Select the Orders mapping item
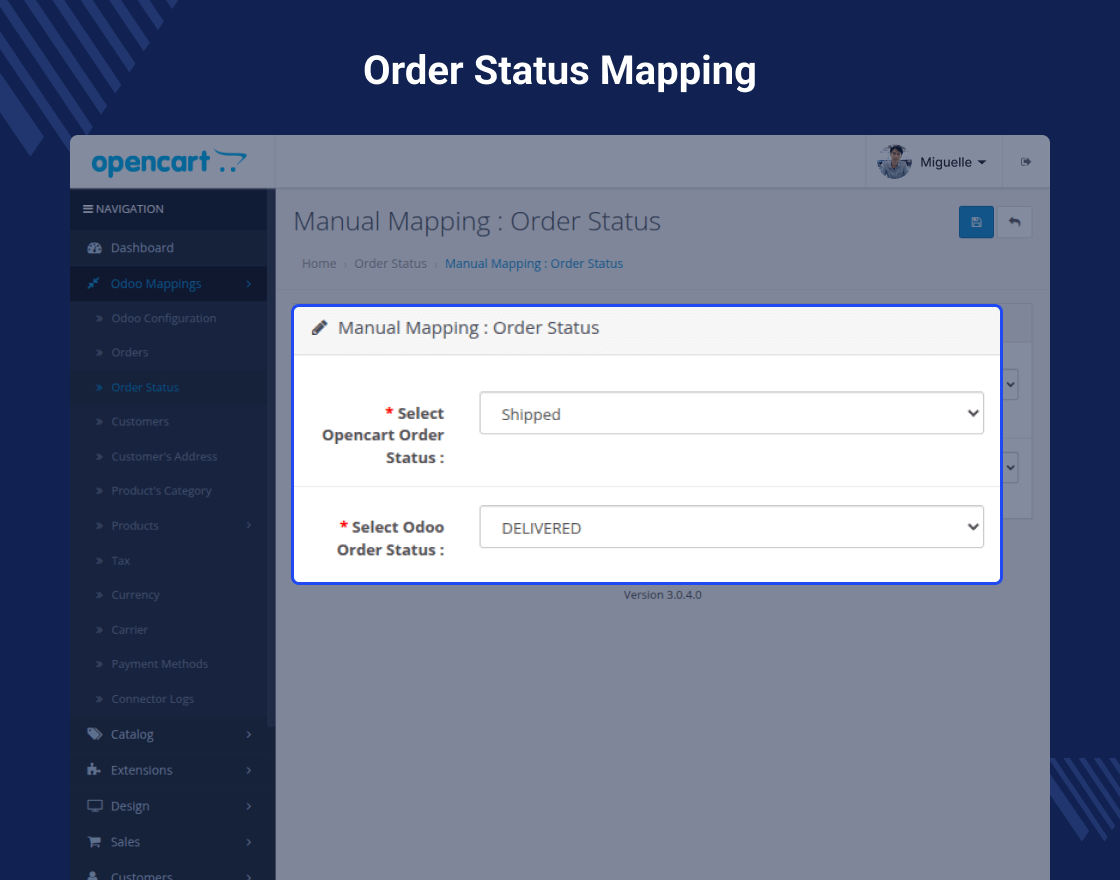This screenshot has height=880, width=1120. tap(129, 352)
